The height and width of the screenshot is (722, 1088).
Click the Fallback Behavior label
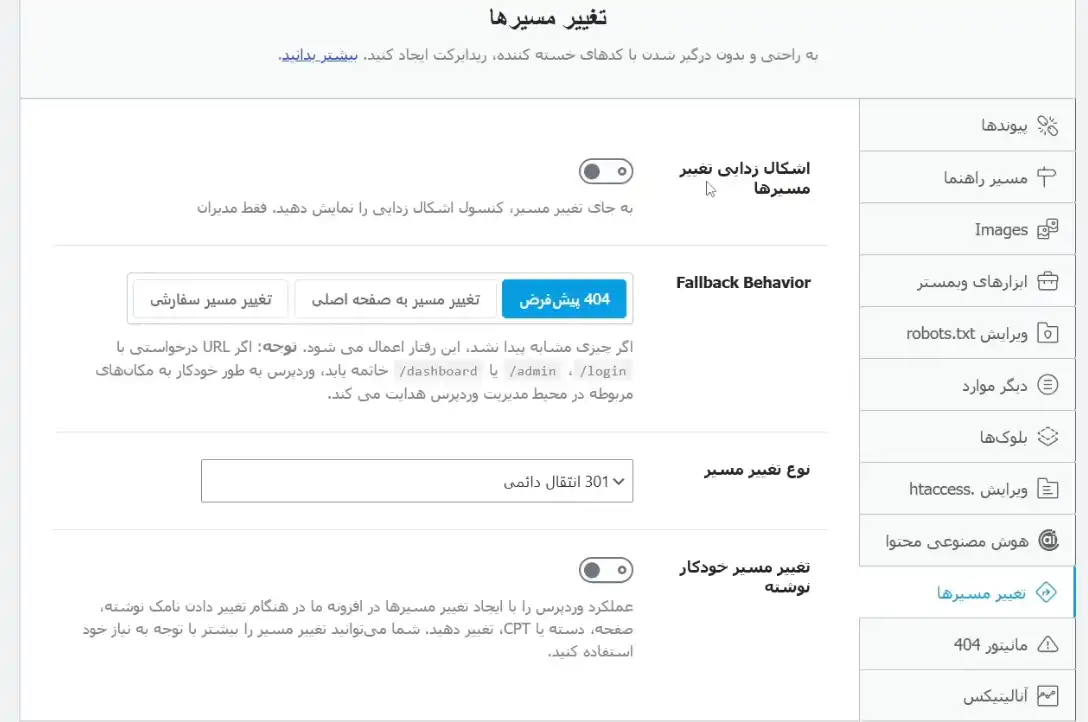point(743,282)
